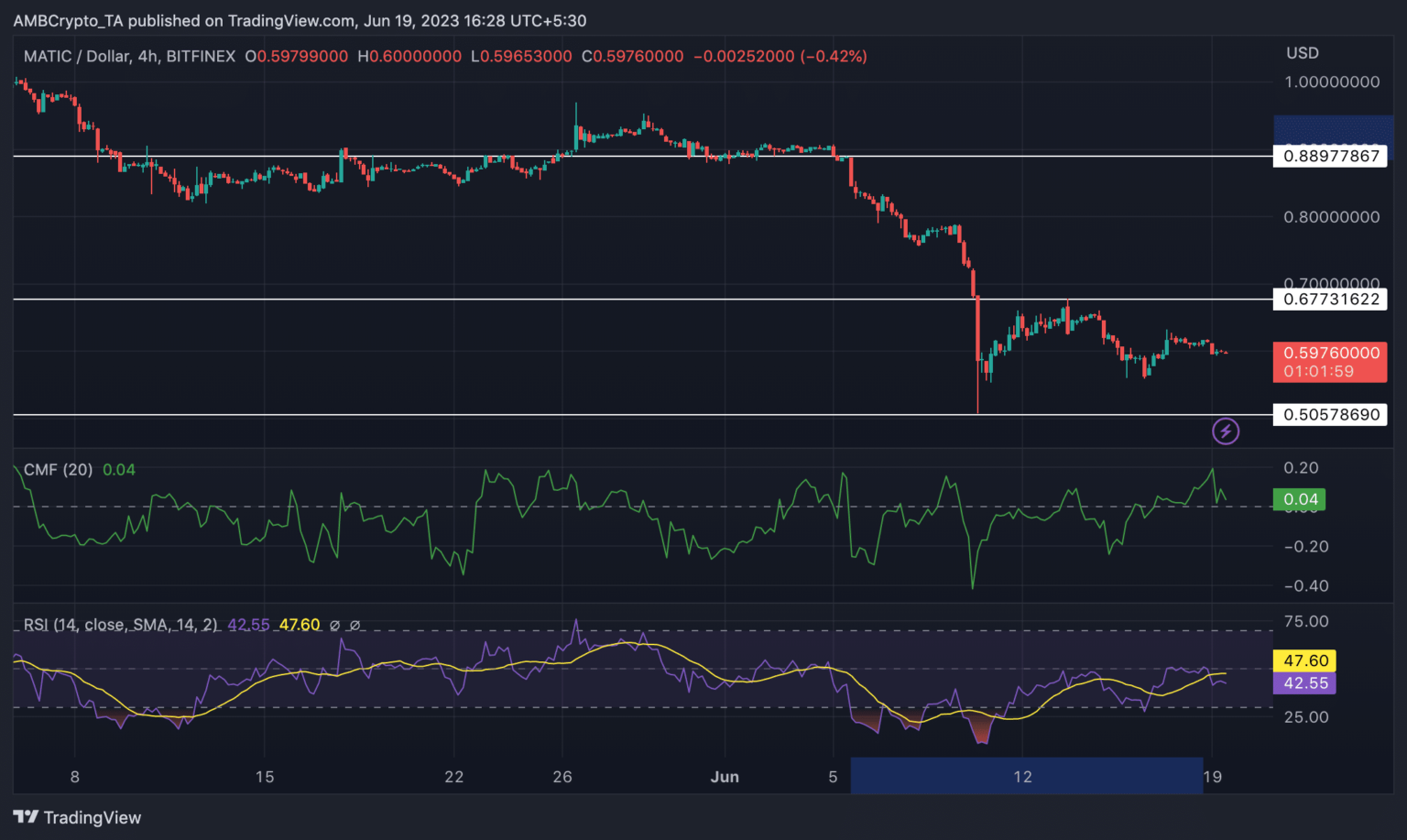Open the USD currency selector

click(x=1302, y=53)
